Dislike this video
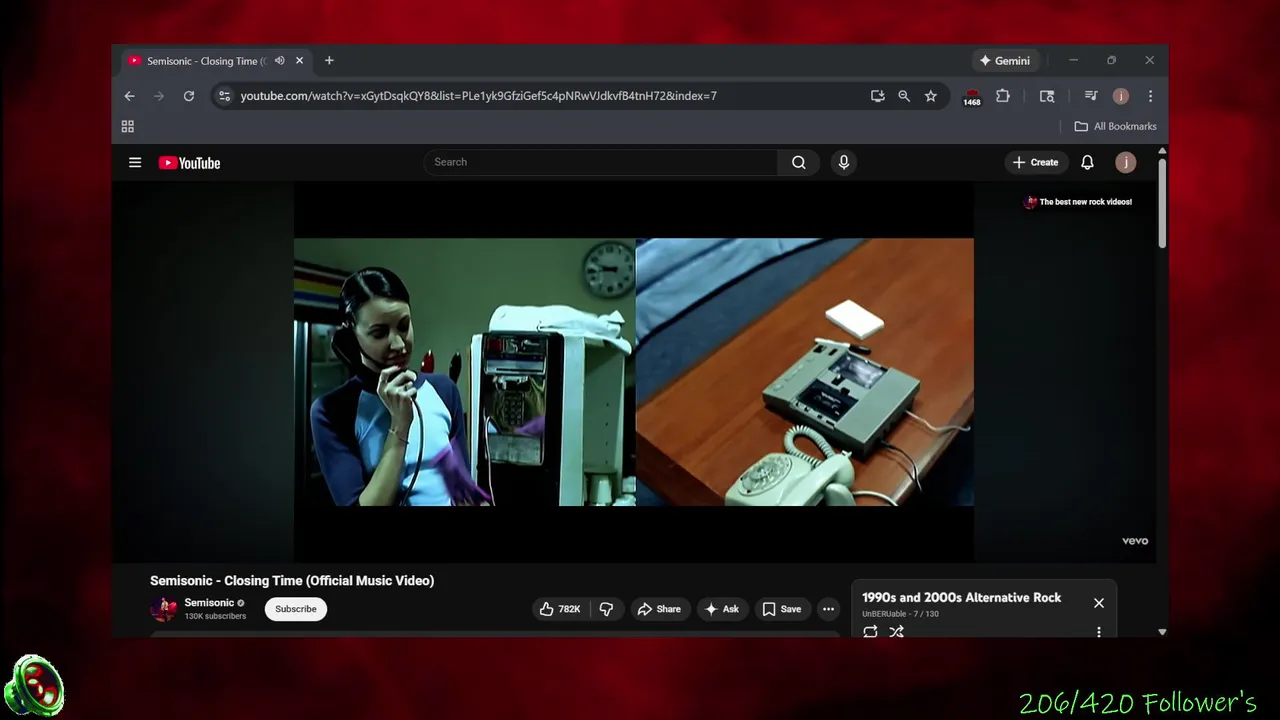1280x720 pixels. (606, 609)
